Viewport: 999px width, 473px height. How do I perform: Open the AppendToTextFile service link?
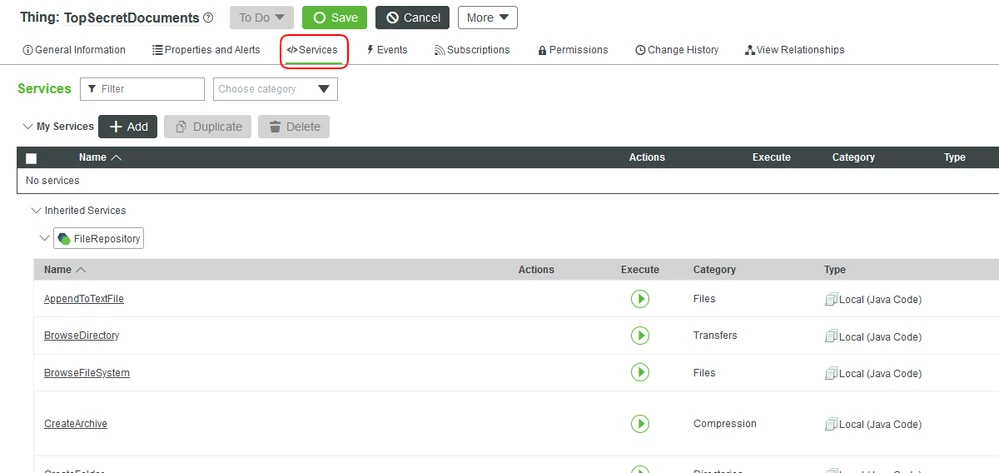(84, 299)
